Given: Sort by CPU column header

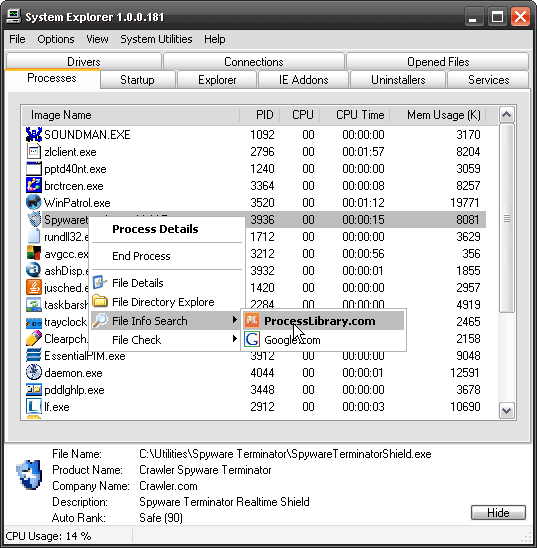Looking at the screenshot, I should pos(300,115).
